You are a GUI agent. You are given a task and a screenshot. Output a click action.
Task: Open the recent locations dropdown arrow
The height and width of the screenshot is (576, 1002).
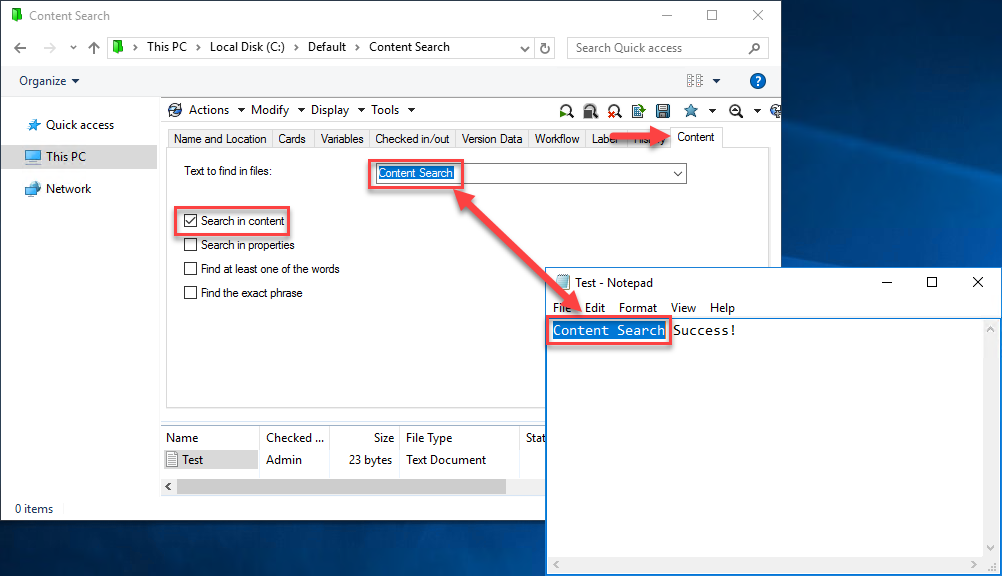tap(73, 48)
